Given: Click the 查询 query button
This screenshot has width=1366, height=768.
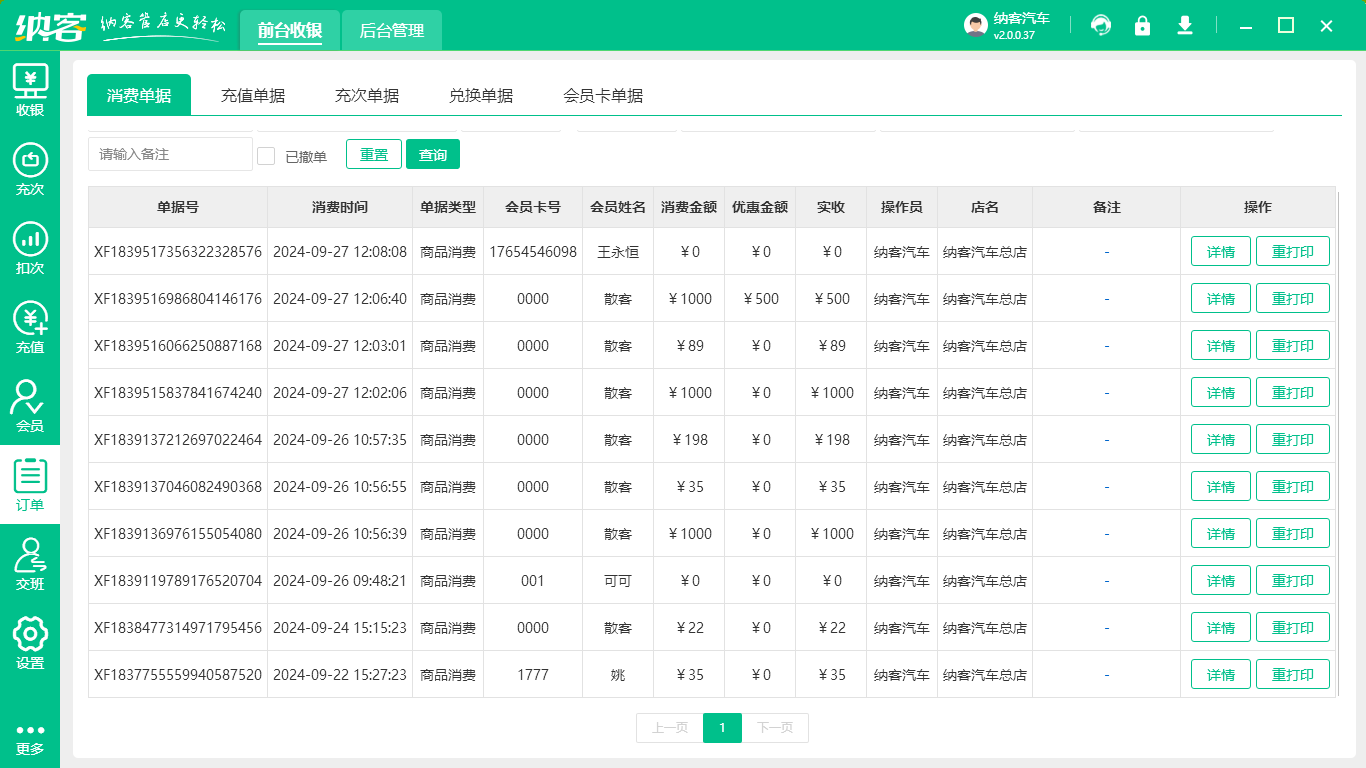Looking at the screenshot, I should (433, 154).
